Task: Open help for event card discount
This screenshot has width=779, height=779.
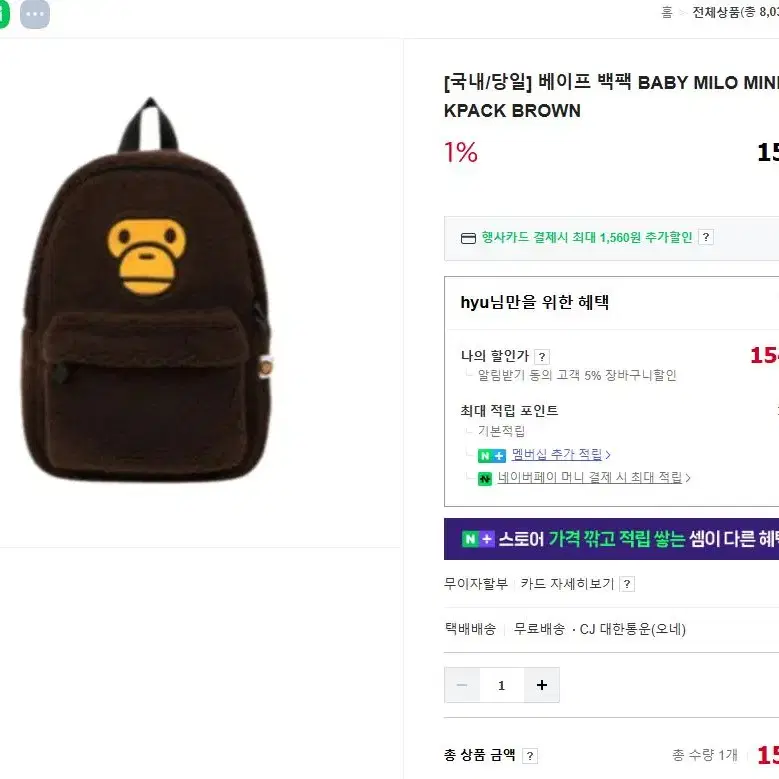Action: 705,237
